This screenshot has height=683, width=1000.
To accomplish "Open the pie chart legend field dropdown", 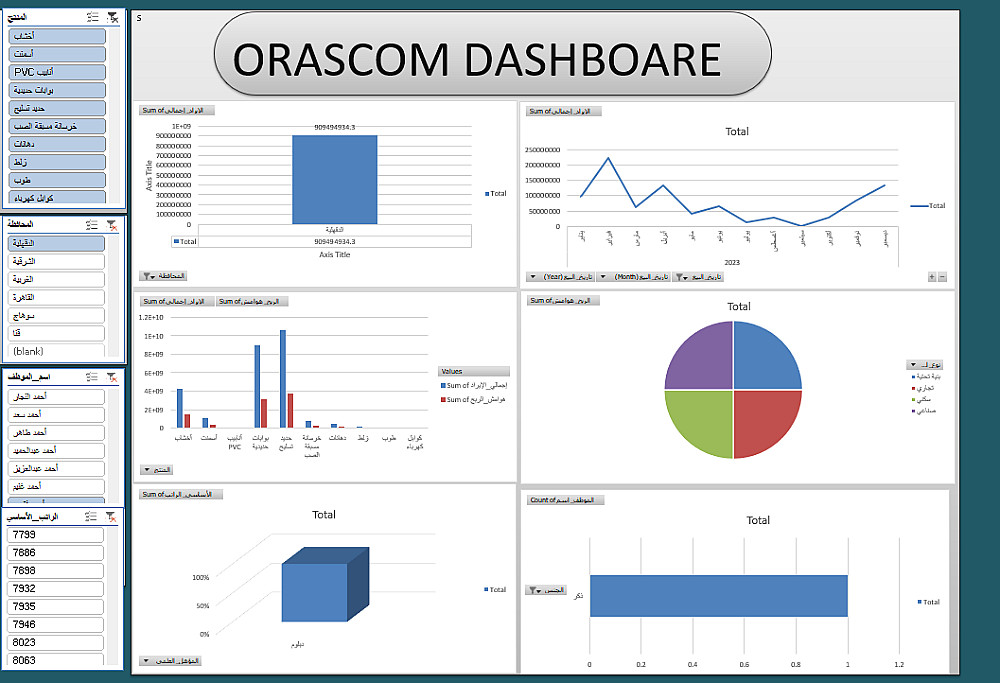I will (x=925, y=365).
